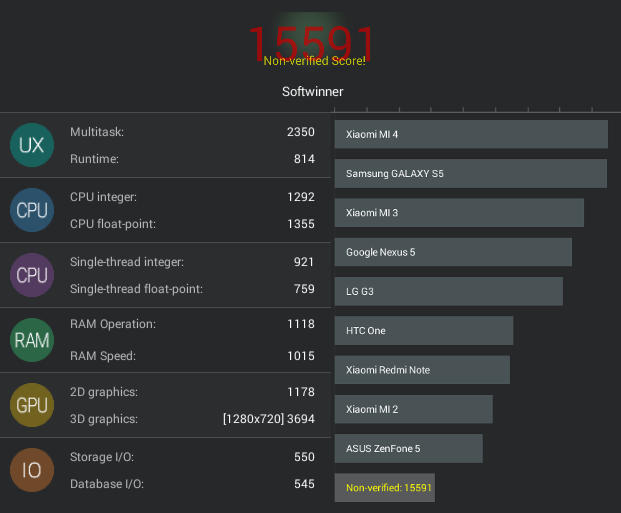The image size is (621, 513).
Task: Select the Xiaomi MI 4 comparison bar
Action: [471, 134]
